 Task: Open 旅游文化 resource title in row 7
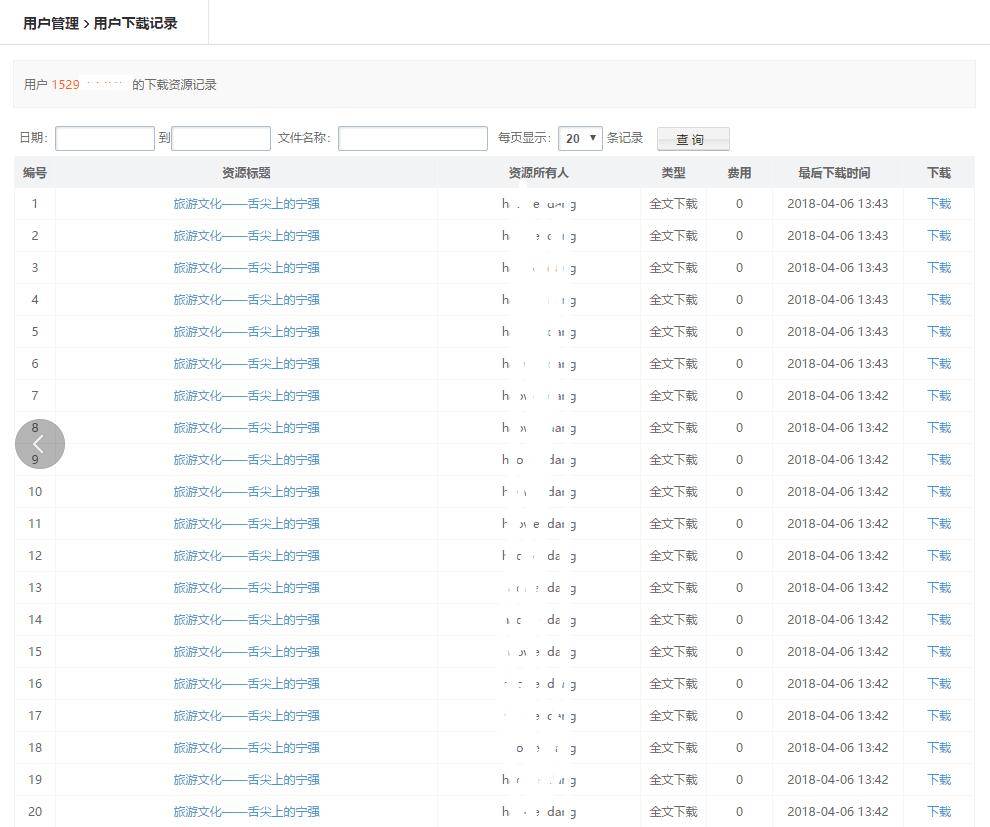tap(246, 396)
